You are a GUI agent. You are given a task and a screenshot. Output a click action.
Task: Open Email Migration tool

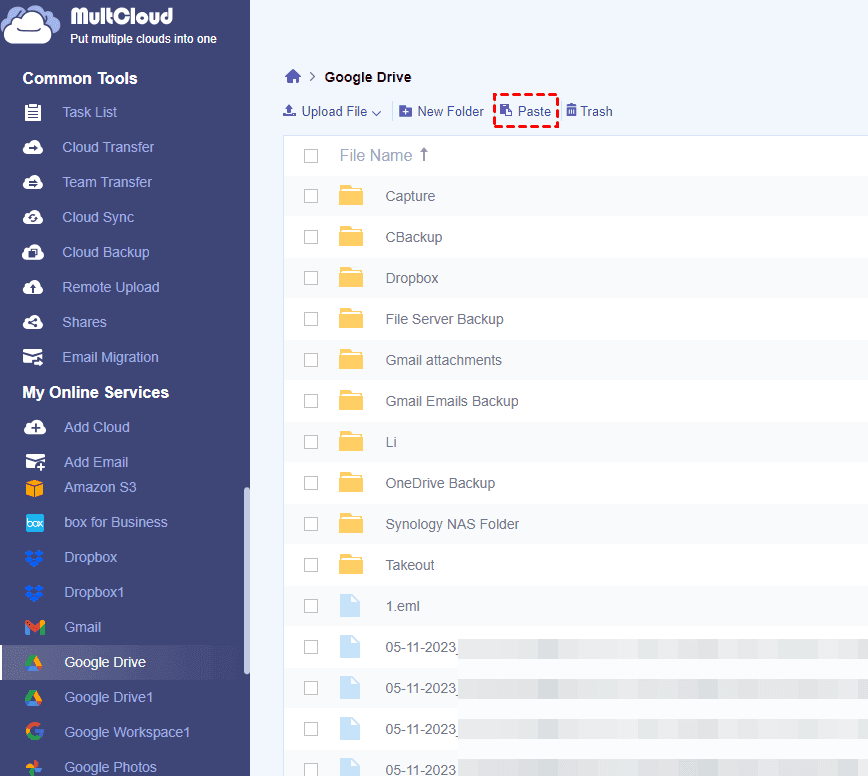110,358
